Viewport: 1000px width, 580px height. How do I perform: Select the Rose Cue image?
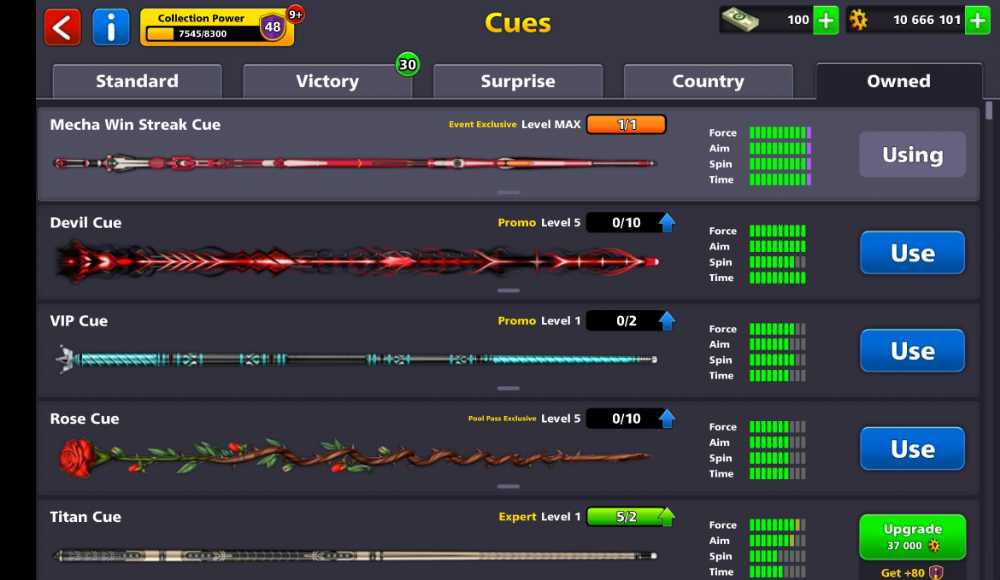tap(355, 457)
